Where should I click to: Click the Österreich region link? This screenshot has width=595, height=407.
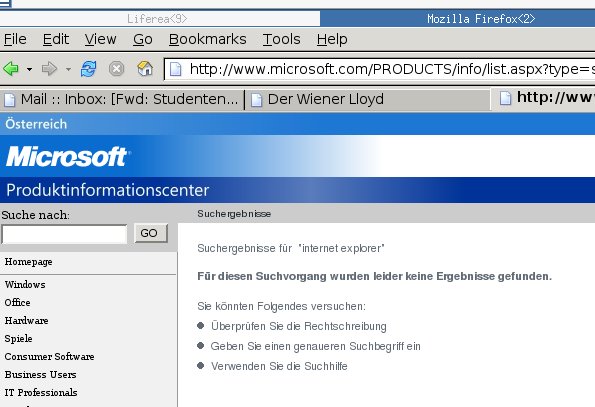click(36, 124)
